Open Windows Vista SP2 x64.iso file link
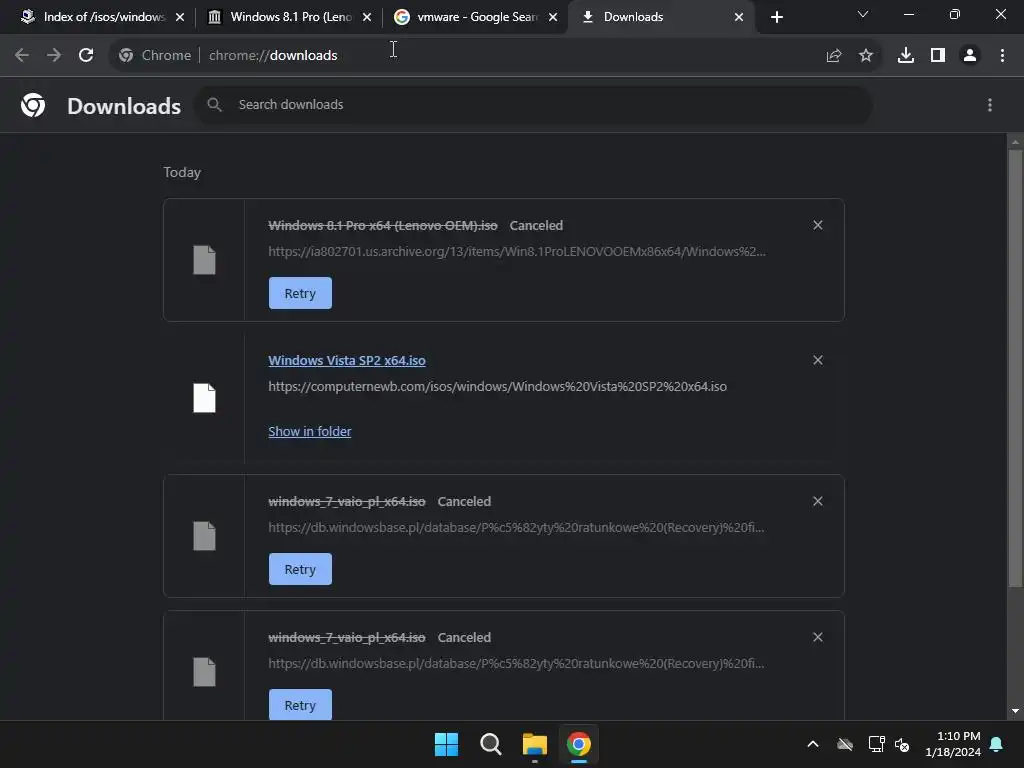Viewport: 1024px width, 768px height. [x=347, y=360]
